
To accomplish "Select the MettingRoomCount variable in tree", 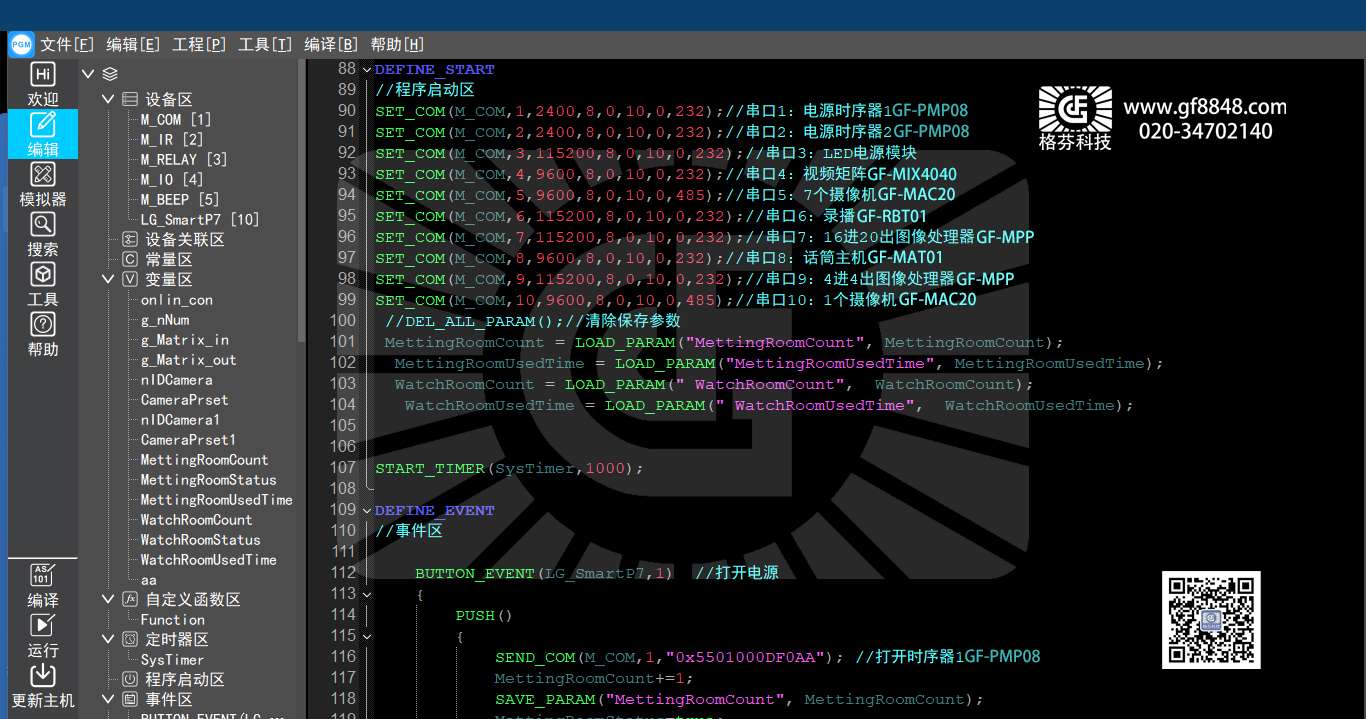I will tap(204, 460).
